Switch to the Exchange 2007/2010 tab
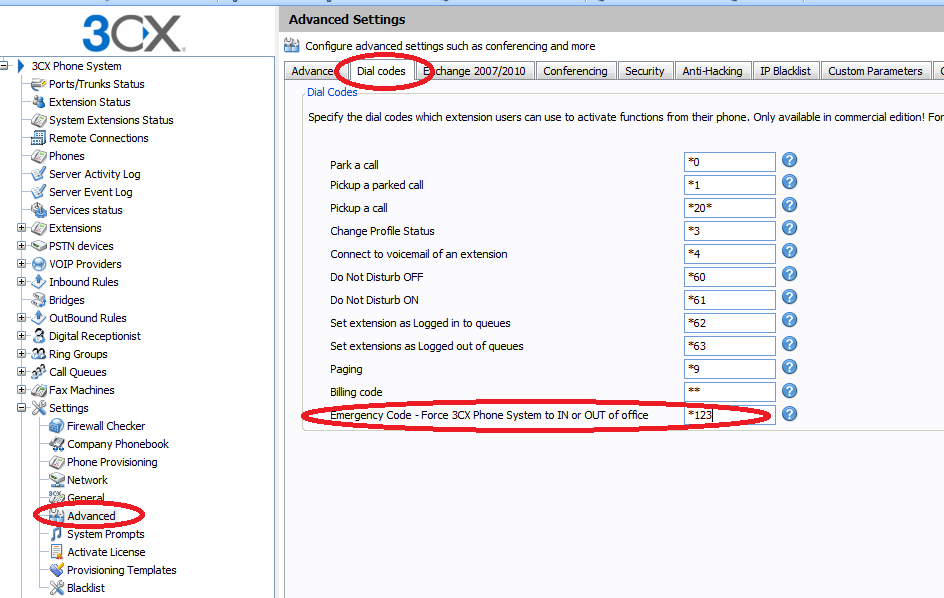Screen dimensions: 944x598 pyautogui.click(x=474, y=71)
